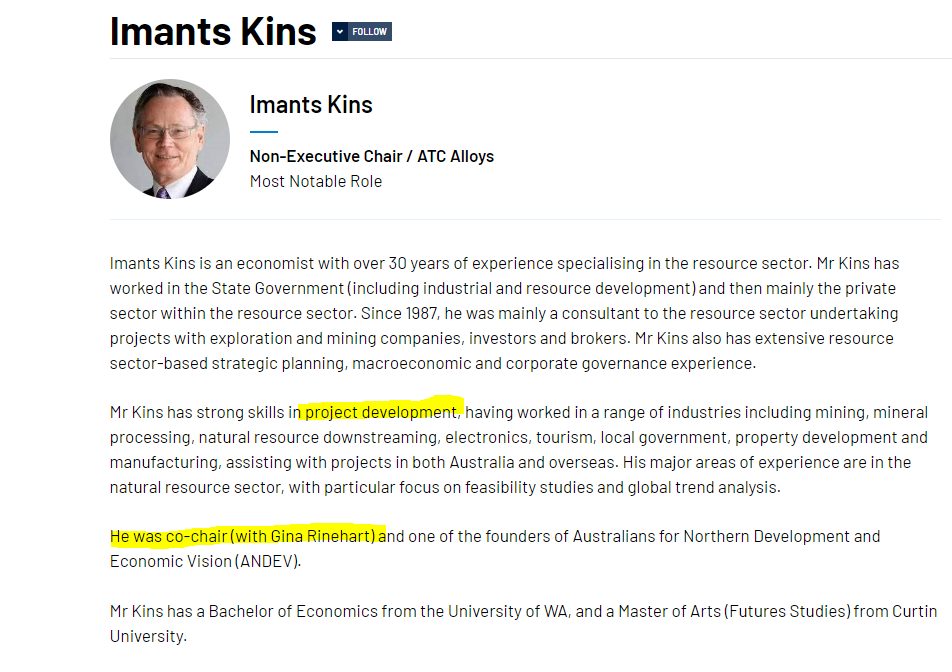The width and height of the screenshot is (952, 672).
Task: Click the large Imants Kins page title
Action: (x=213, y=31)
